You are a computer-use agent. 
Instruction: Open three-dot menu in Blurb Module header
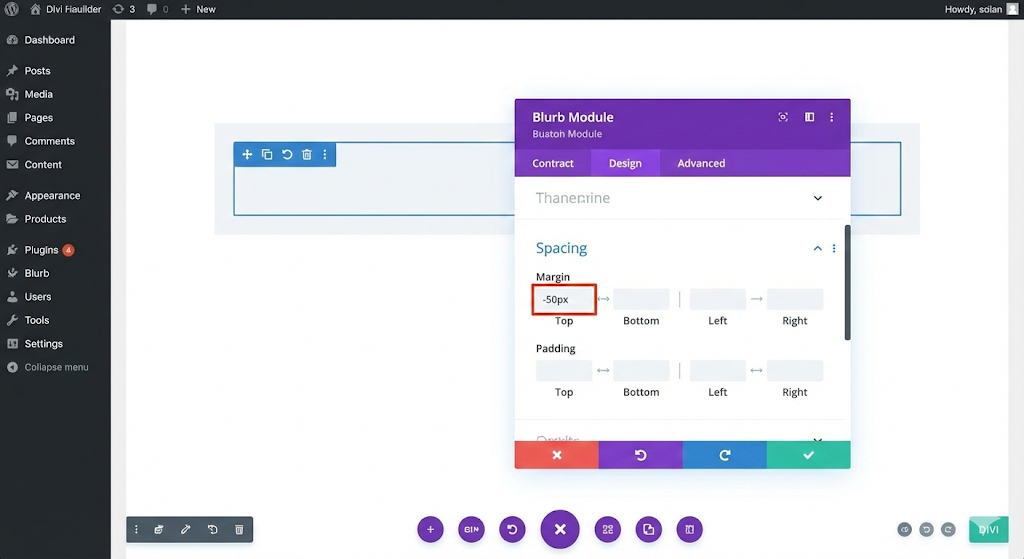pyautogui.click(x=831, y=117)
